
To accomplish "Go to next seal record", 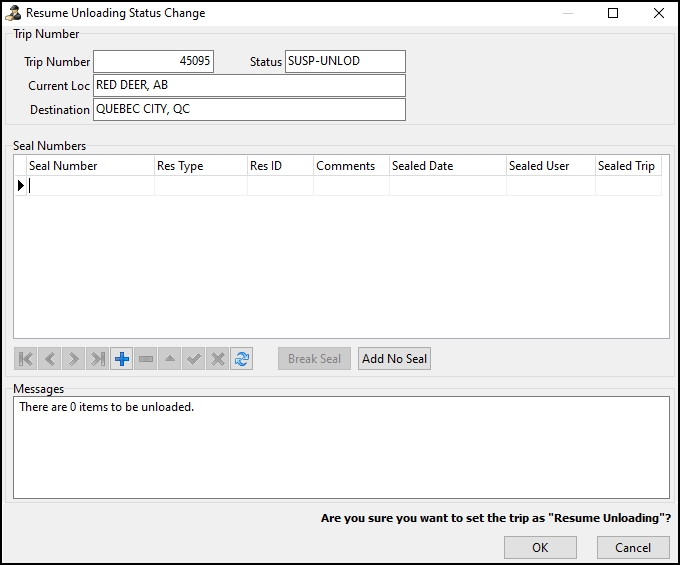I will (x=74, y=359).
